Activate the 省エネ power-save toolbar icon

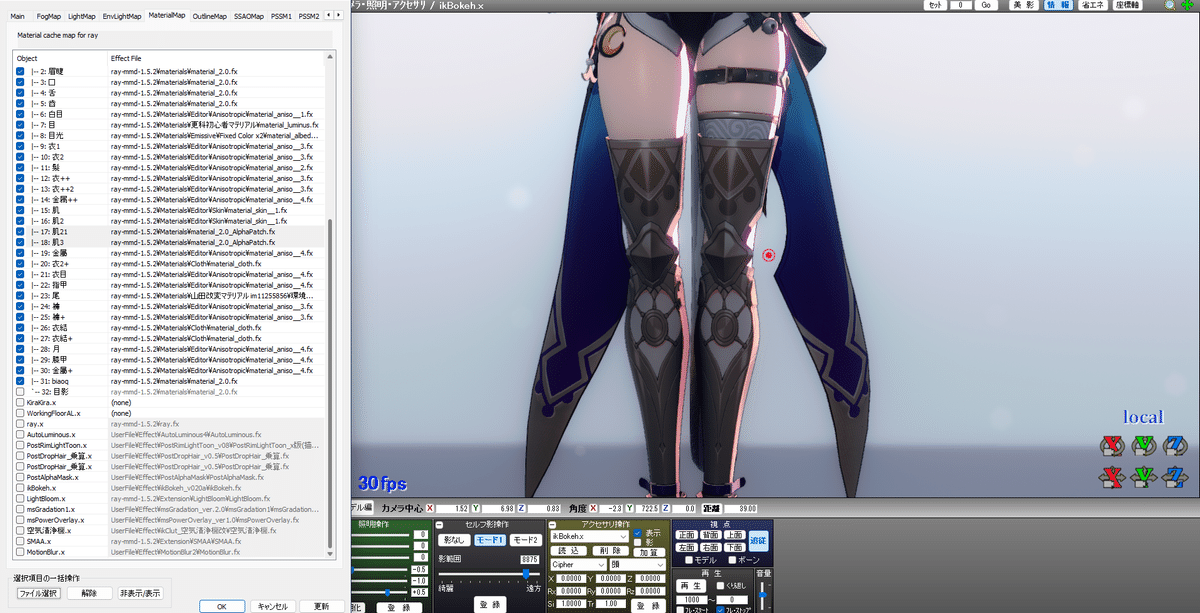(x=1092, y=6)
